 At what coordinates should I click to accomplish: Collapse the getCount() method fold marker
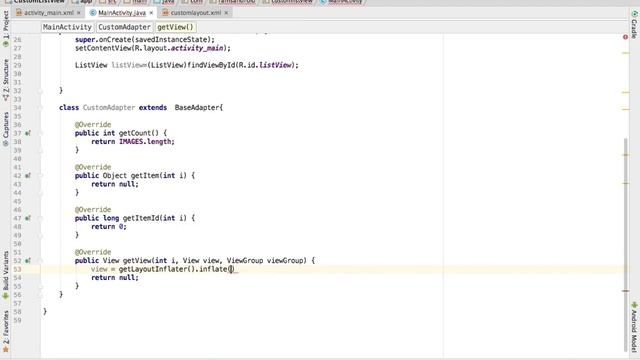point(40,133)
